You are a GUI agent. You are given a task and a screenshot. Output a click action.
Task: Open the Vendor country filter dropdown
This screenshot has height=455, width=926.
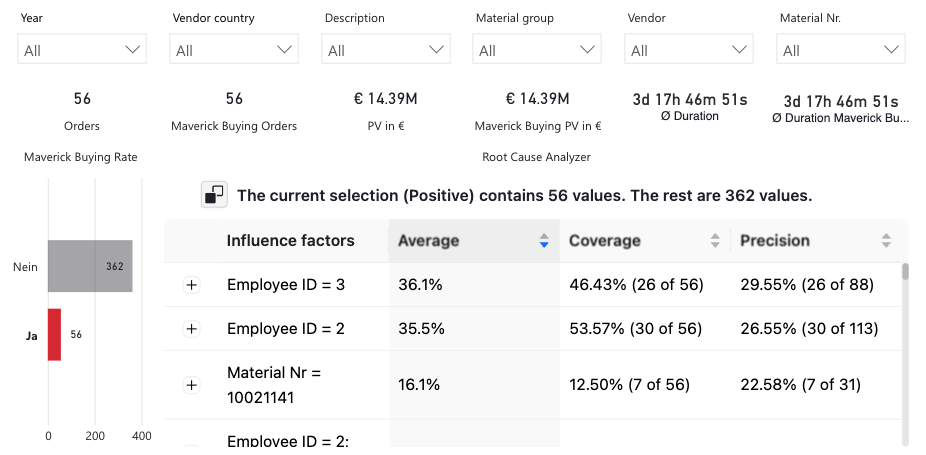click(234, 50)
